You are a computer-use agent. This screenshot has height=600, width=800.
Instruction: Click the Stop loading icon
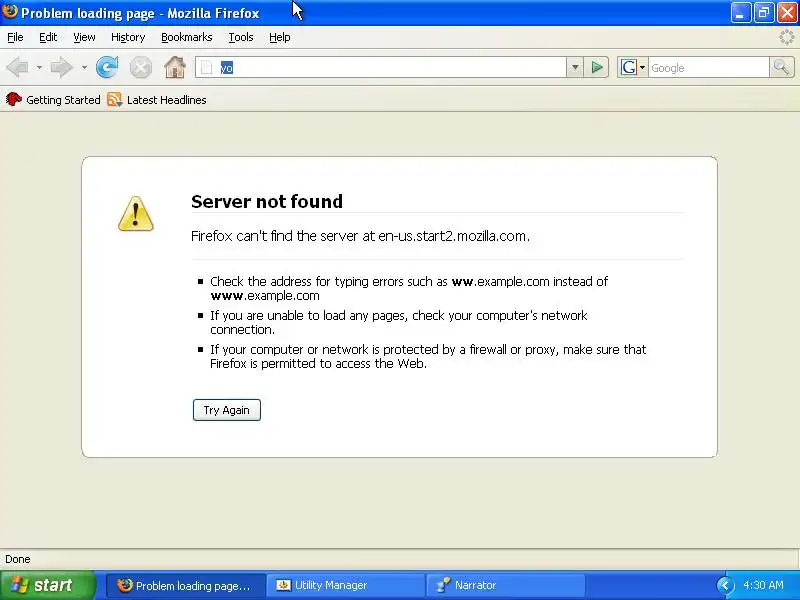(140, 67)
